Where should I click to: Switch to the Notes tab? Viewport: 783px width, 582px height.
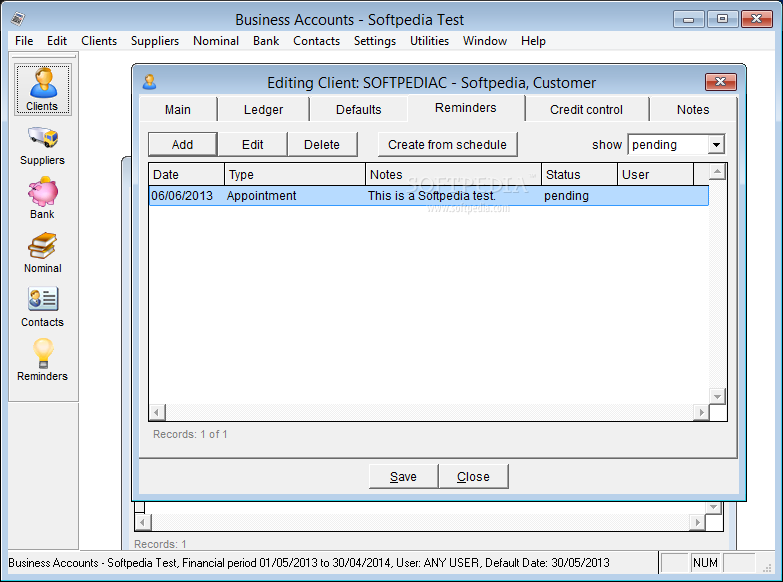[693, 109]
